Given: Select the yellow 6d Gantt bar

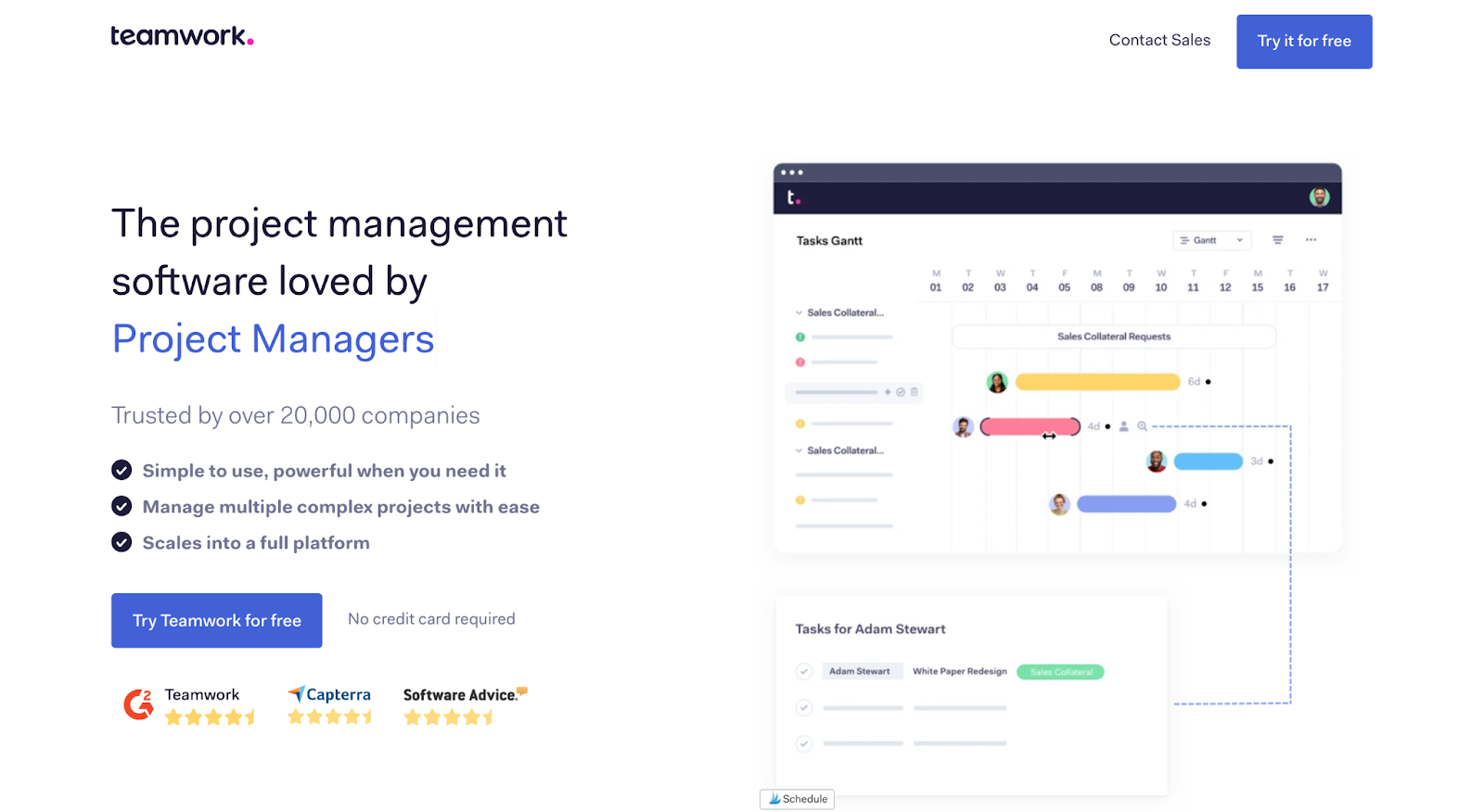Looking at the screenshot, I should 1097,382.
